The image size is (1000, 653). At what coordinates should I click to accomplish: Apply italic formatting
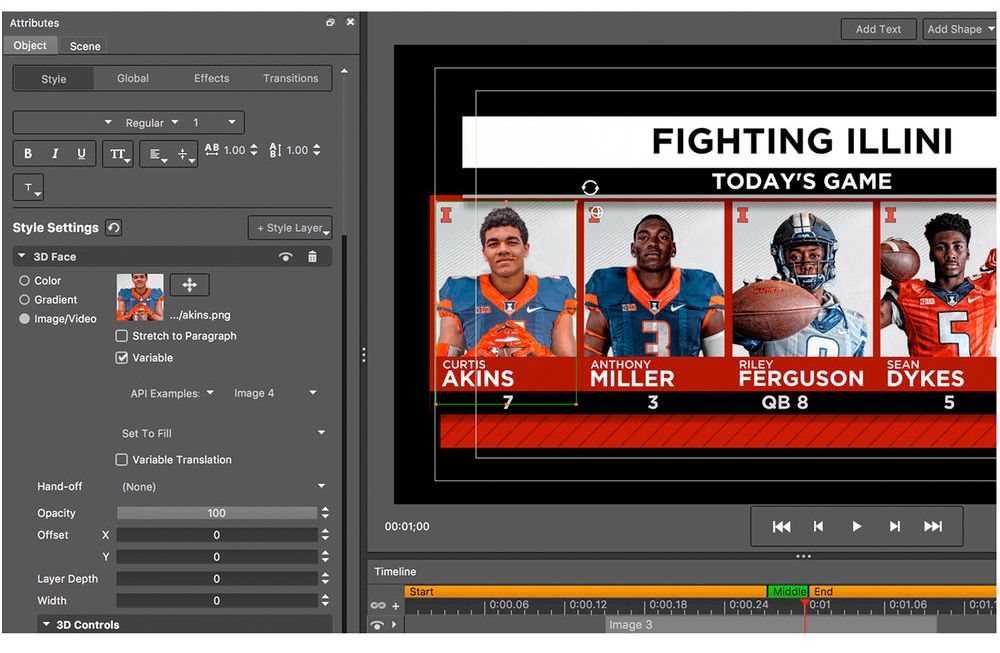[54, 153]
